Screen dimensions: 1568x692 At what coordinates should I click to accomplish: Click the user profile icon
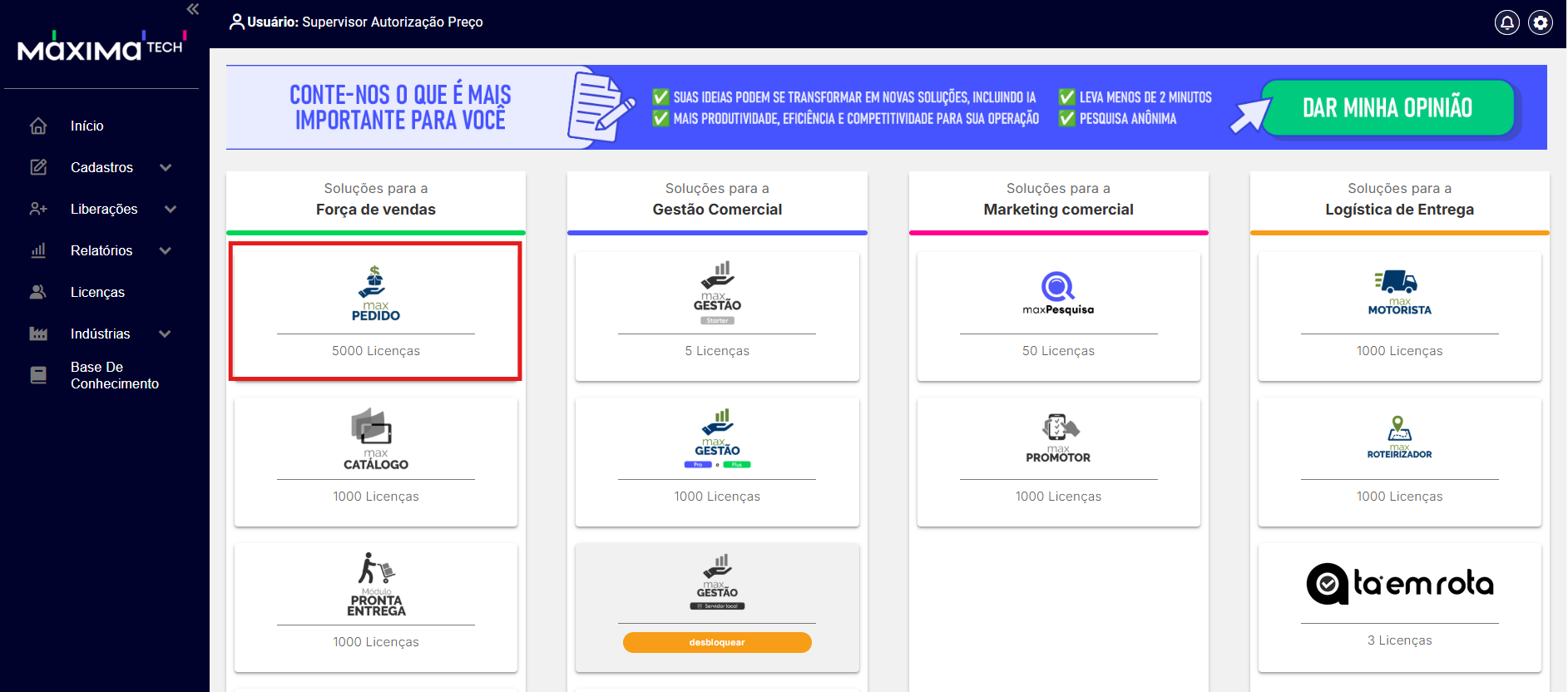[x=237, y=22]
